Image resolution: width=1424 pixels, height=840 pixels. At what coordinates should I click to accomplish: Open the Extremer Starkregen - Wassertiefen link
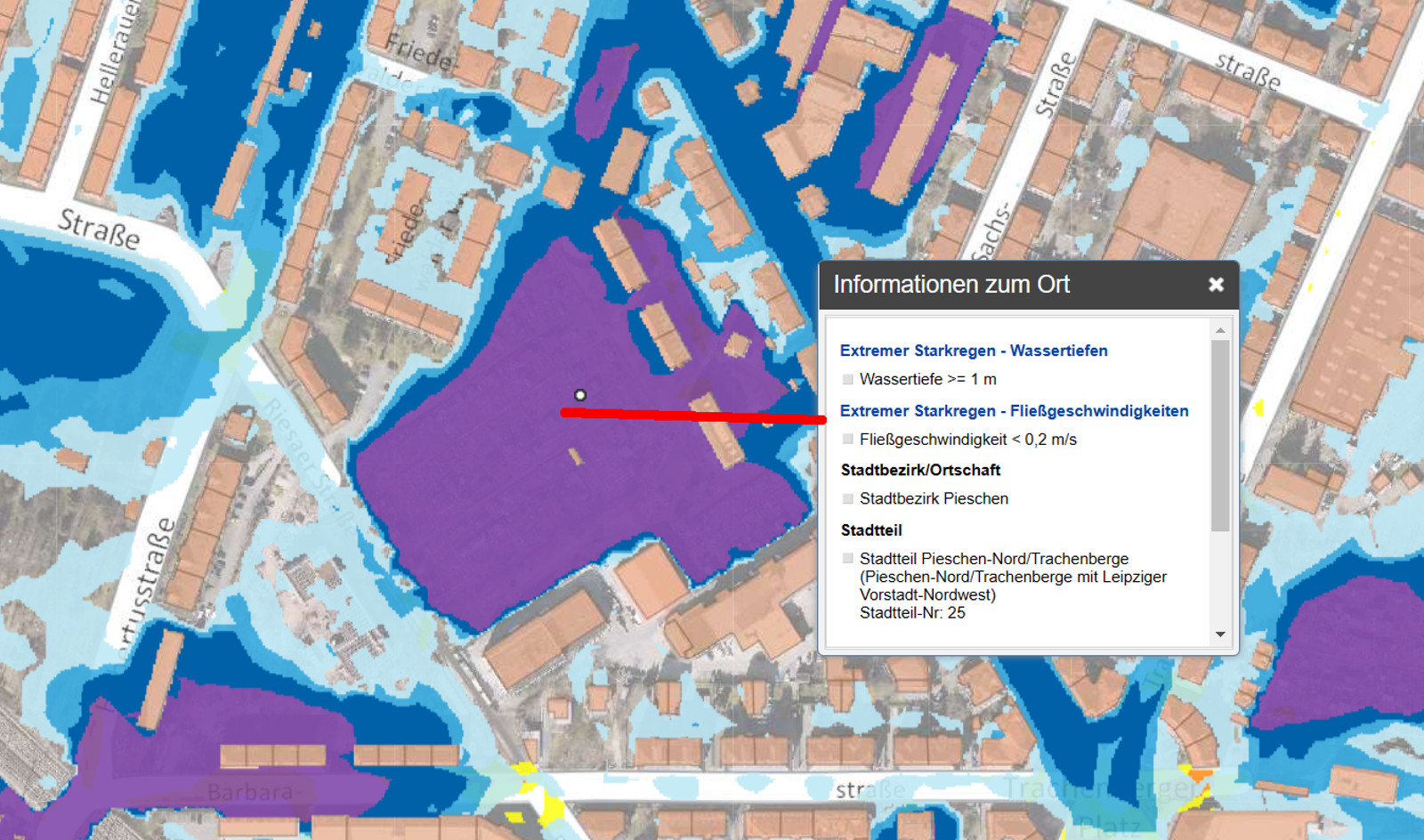pyautogui.click(x=973, y=351)
